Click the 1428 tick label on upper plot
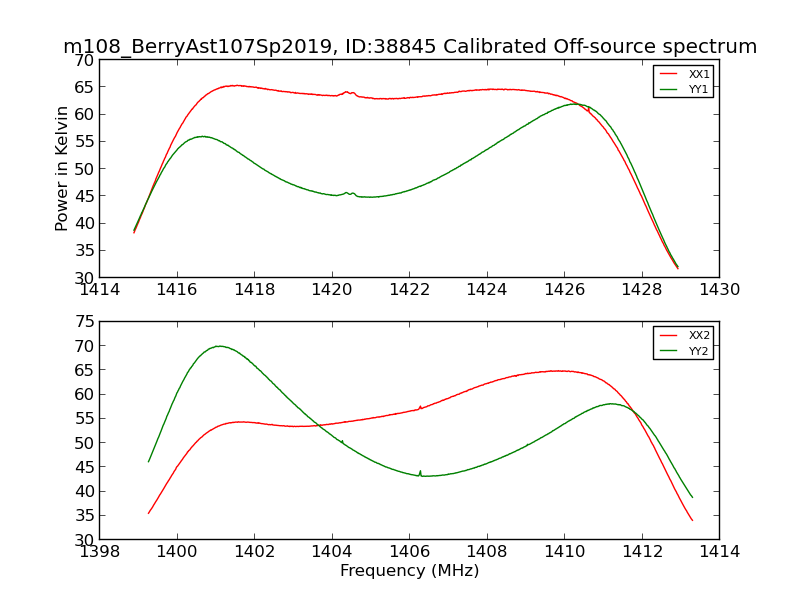This screenshot has height=600, width=800. coord(642,290)
